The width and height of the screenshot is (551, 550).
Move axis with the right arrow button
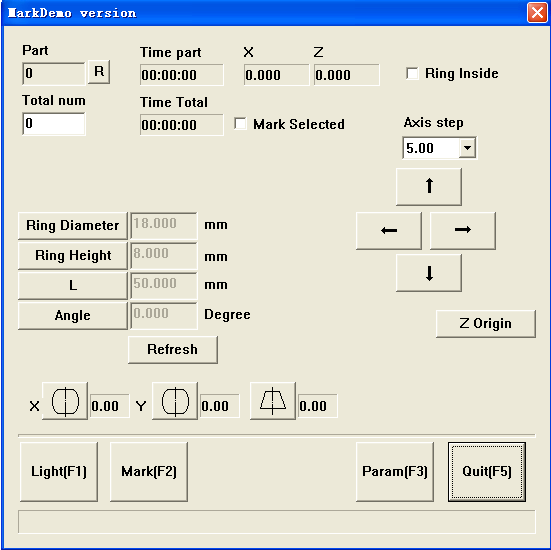click(x=463, y=231)
